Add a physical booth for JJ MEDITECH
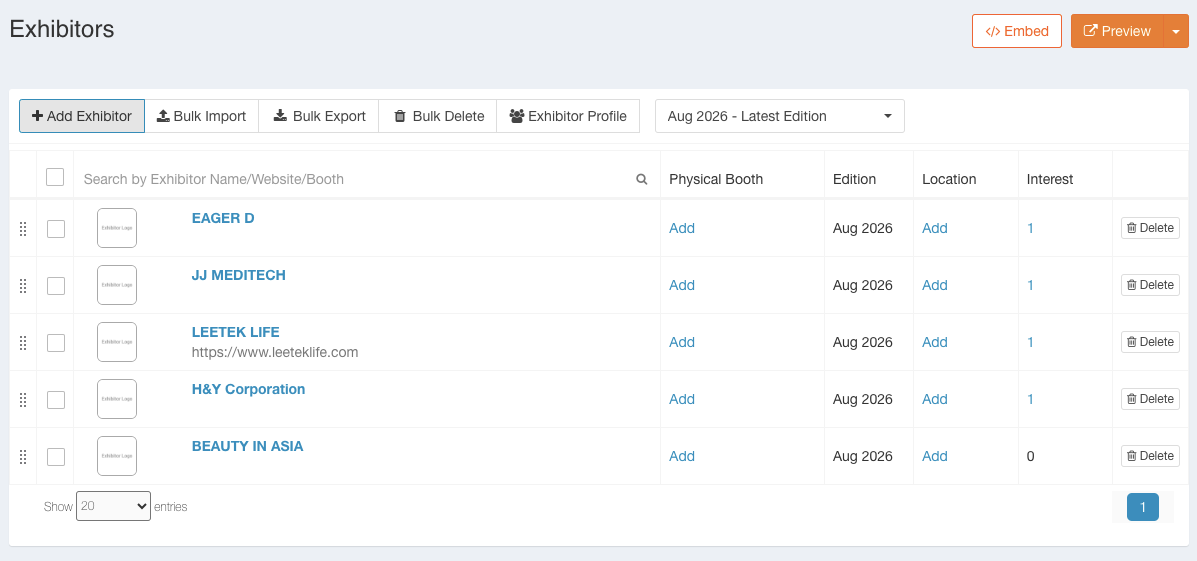This screenshot has width=1197, height=561. pyautogui.click(x=682, y=285)
